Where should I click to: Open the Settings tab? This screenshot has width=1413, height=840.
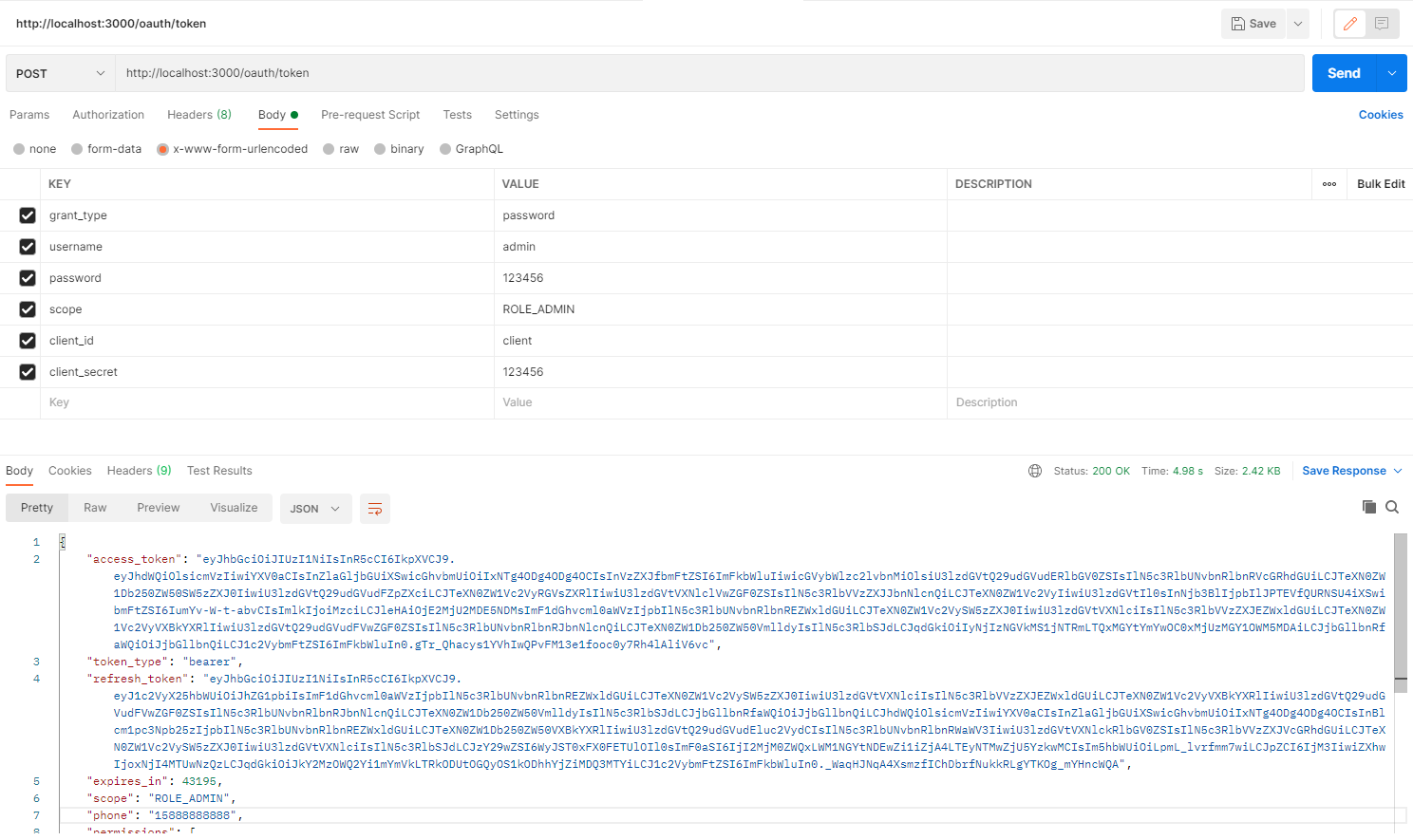click(x=517, y=115)
